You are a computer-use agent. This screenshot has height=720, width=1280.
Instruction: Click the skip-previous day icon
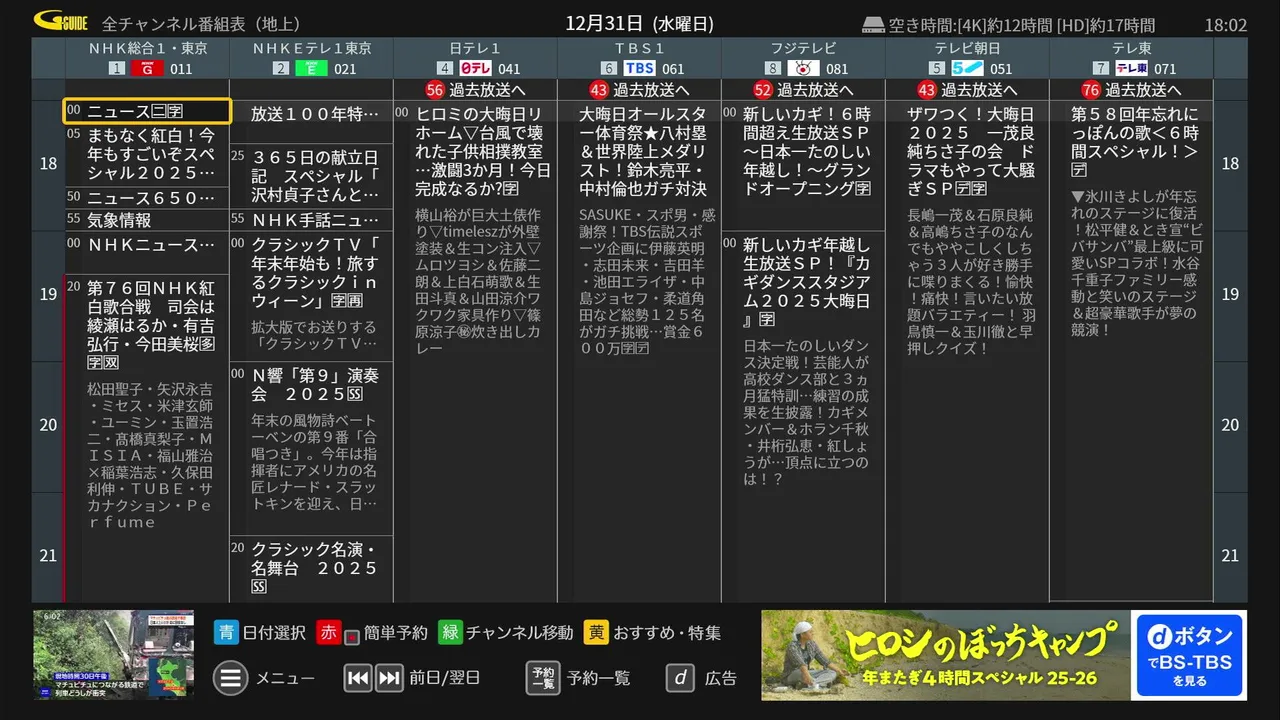[x=357, y=678]
